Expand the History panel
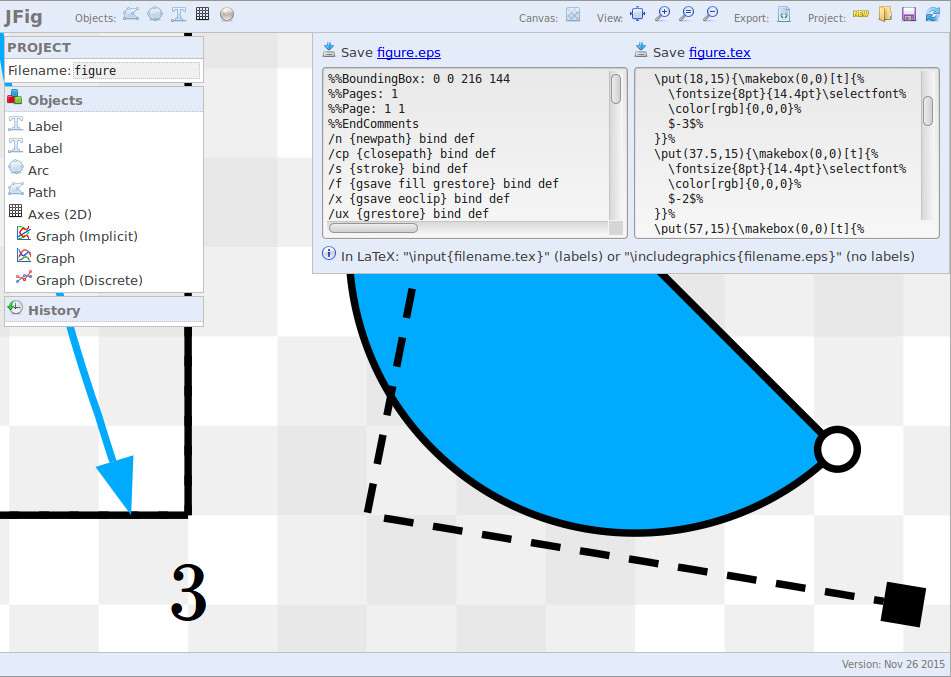The height and width of the screenshot is (677, 951). 53,310
